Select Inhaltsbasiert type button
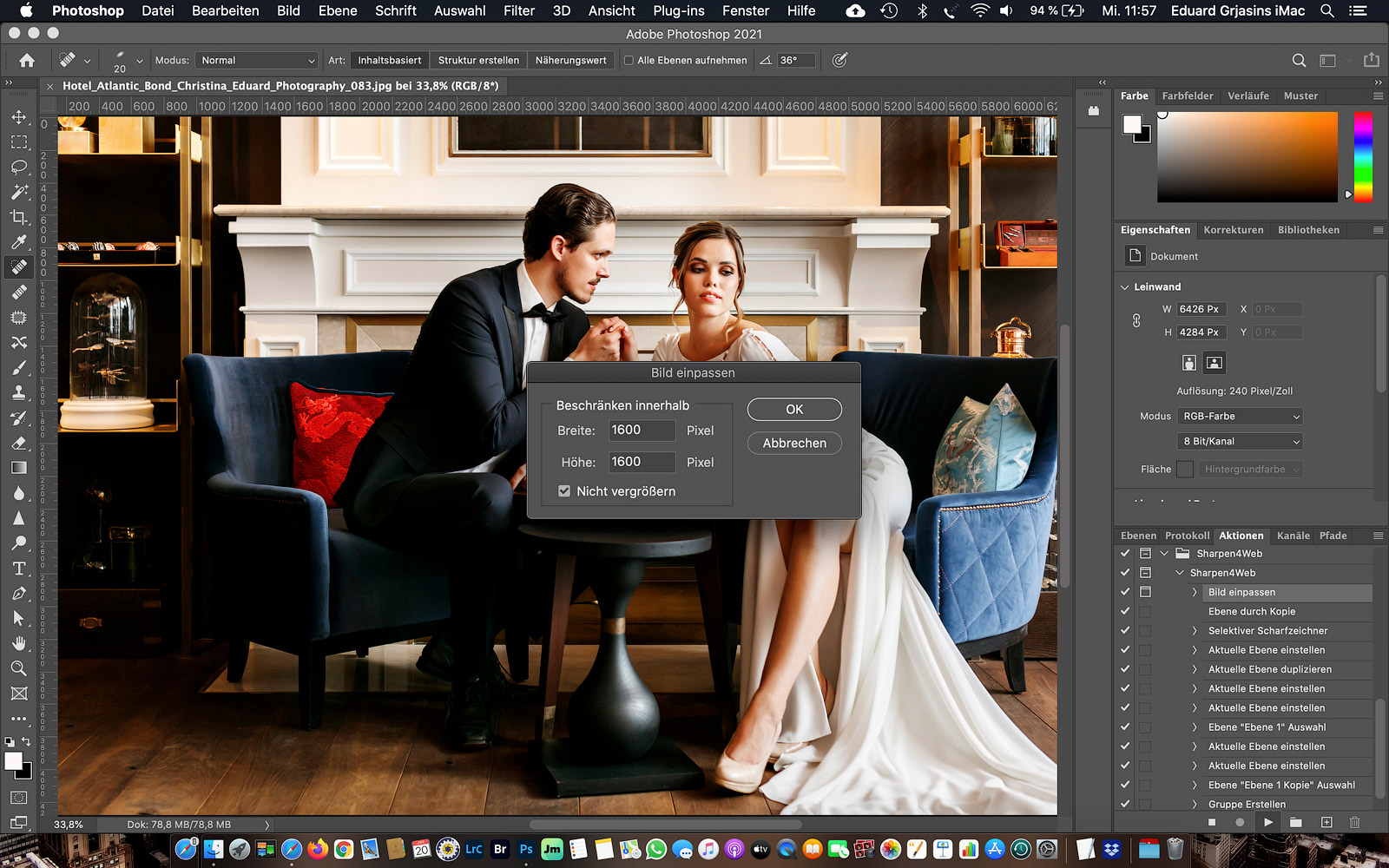 [390, 60]
